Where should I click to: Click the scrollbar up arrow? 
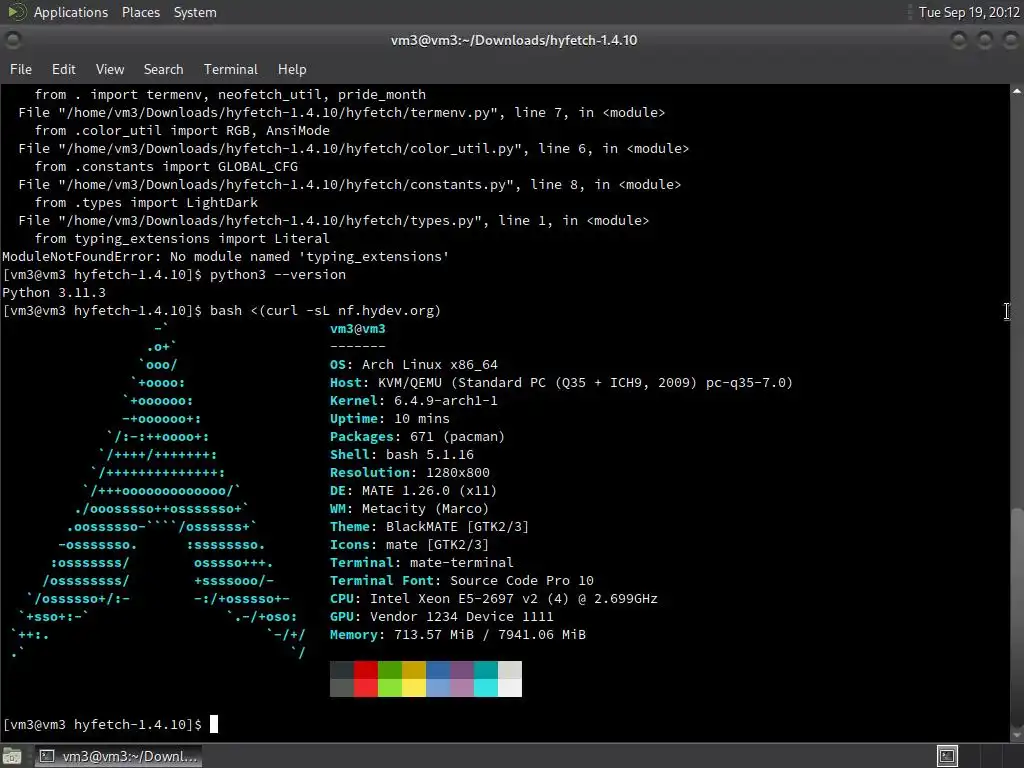(x=1017, y=91)
